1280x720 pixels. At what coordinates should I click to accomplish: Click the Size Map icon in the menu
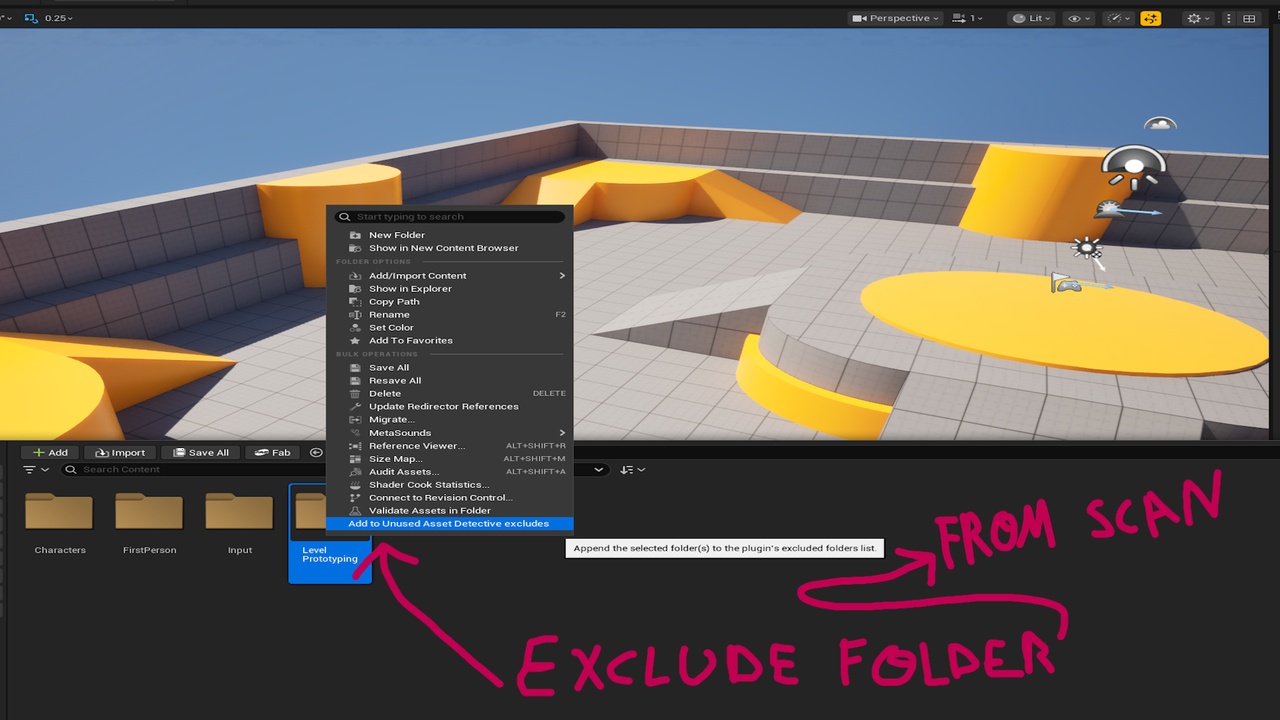point(355,459)
